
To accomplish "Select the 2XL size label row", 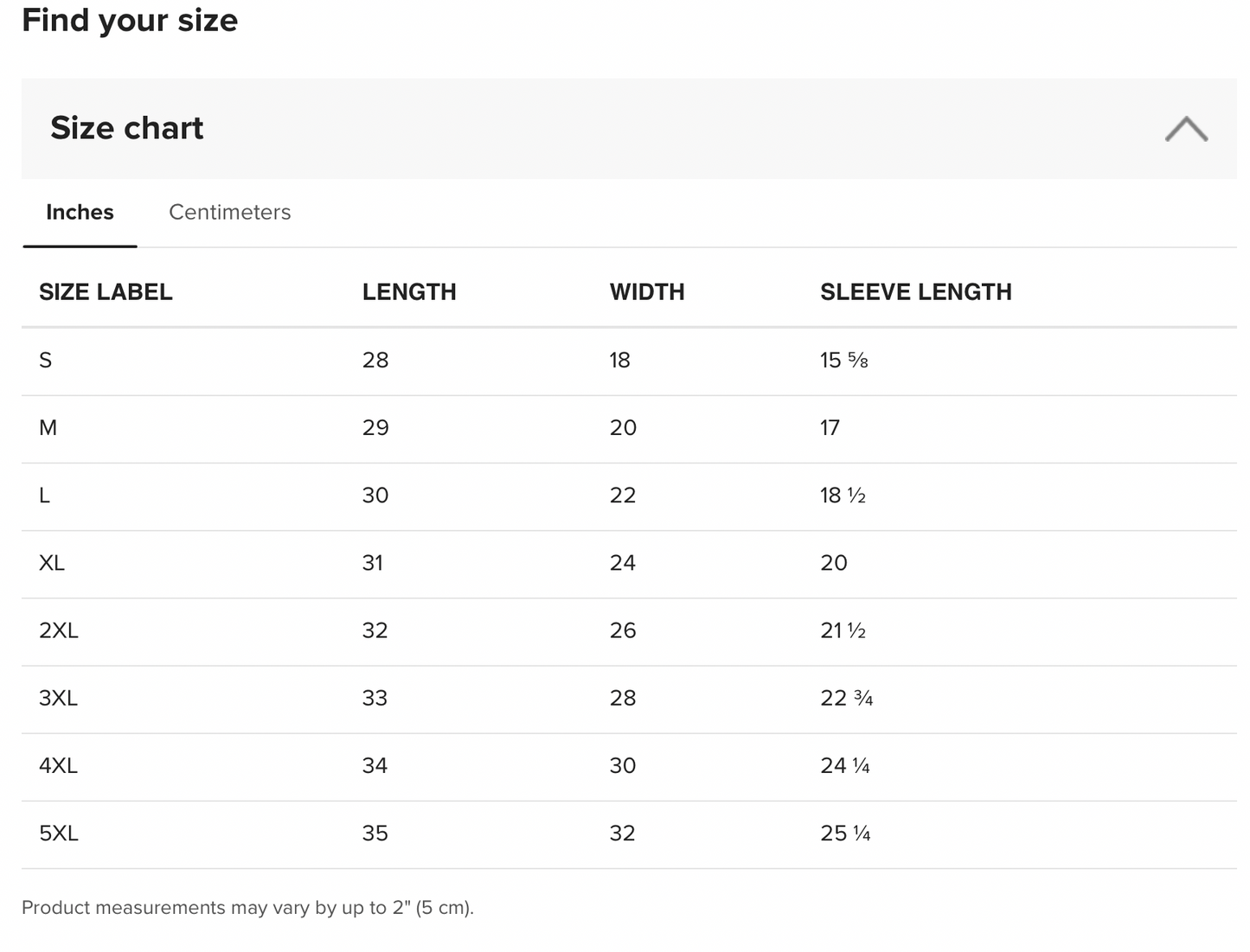I will click(x=59, y=630).
